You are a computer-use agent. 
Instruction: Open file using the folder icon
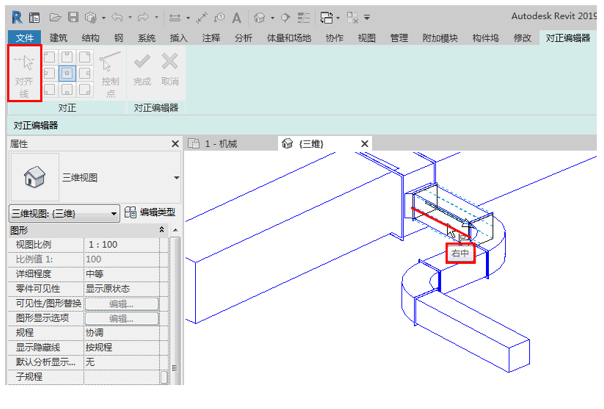click(55, 17)
